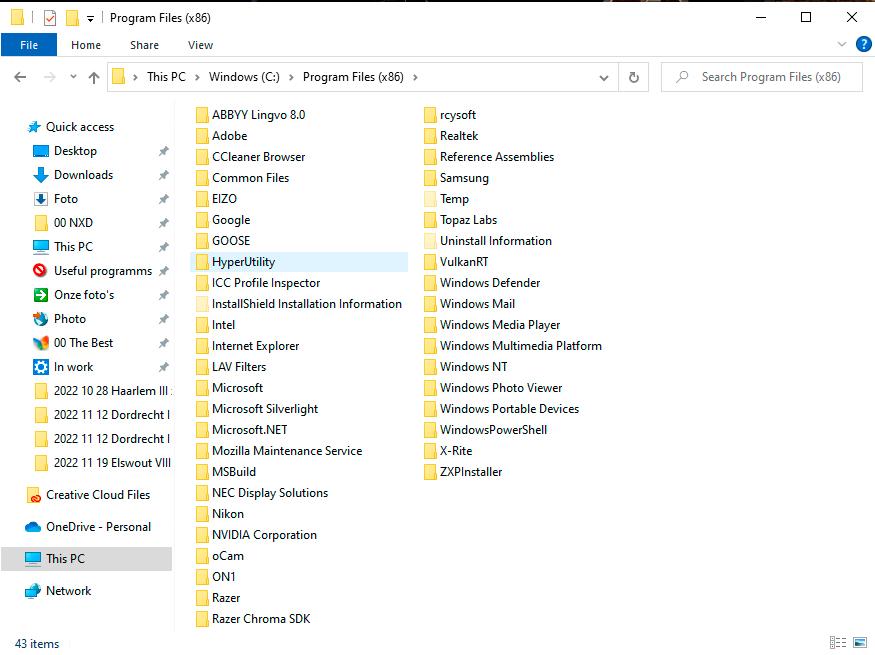Refresh the Program Files (x86) folder view

(x=633, y=78)
